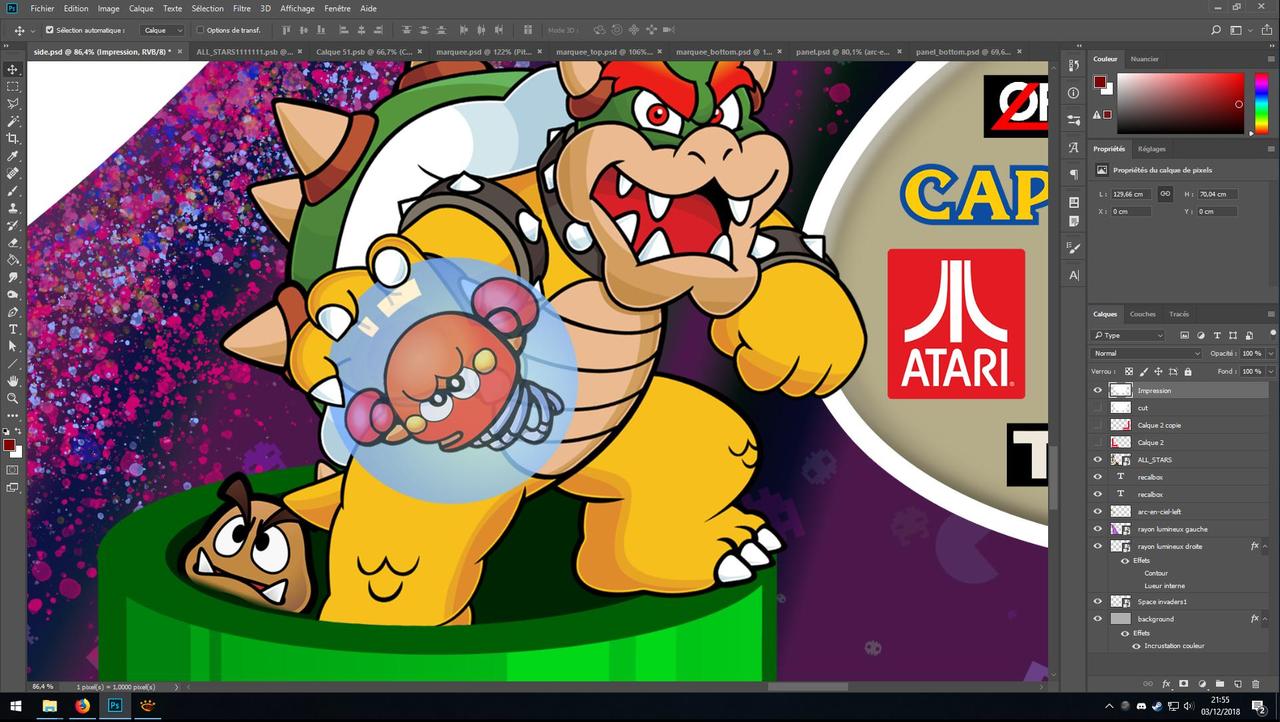Select the Rectangular Marquee tool
This screenshot has height=722, width=1280.
point(13,87)
